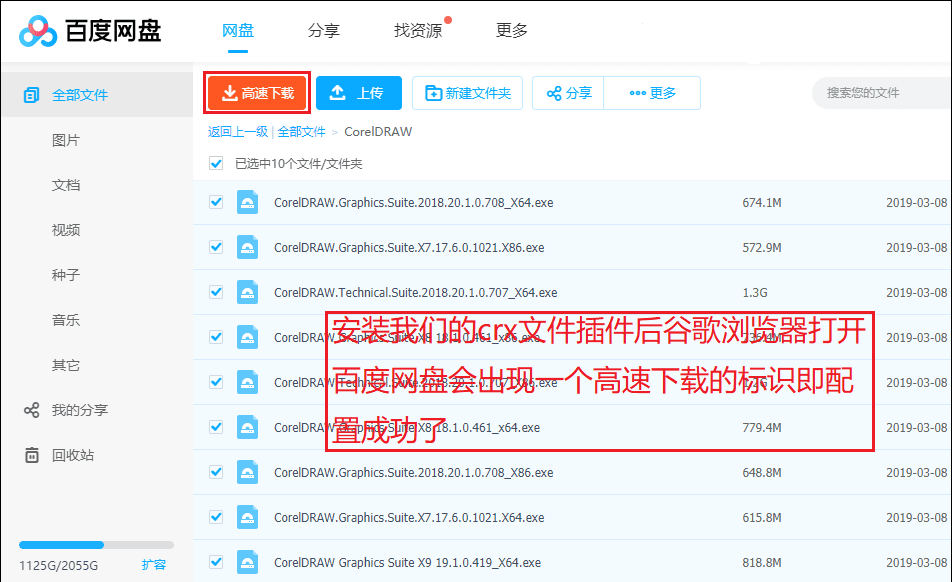Click the 674.1M size cell
The image size is (952, 582).
(x=762, y=203)
